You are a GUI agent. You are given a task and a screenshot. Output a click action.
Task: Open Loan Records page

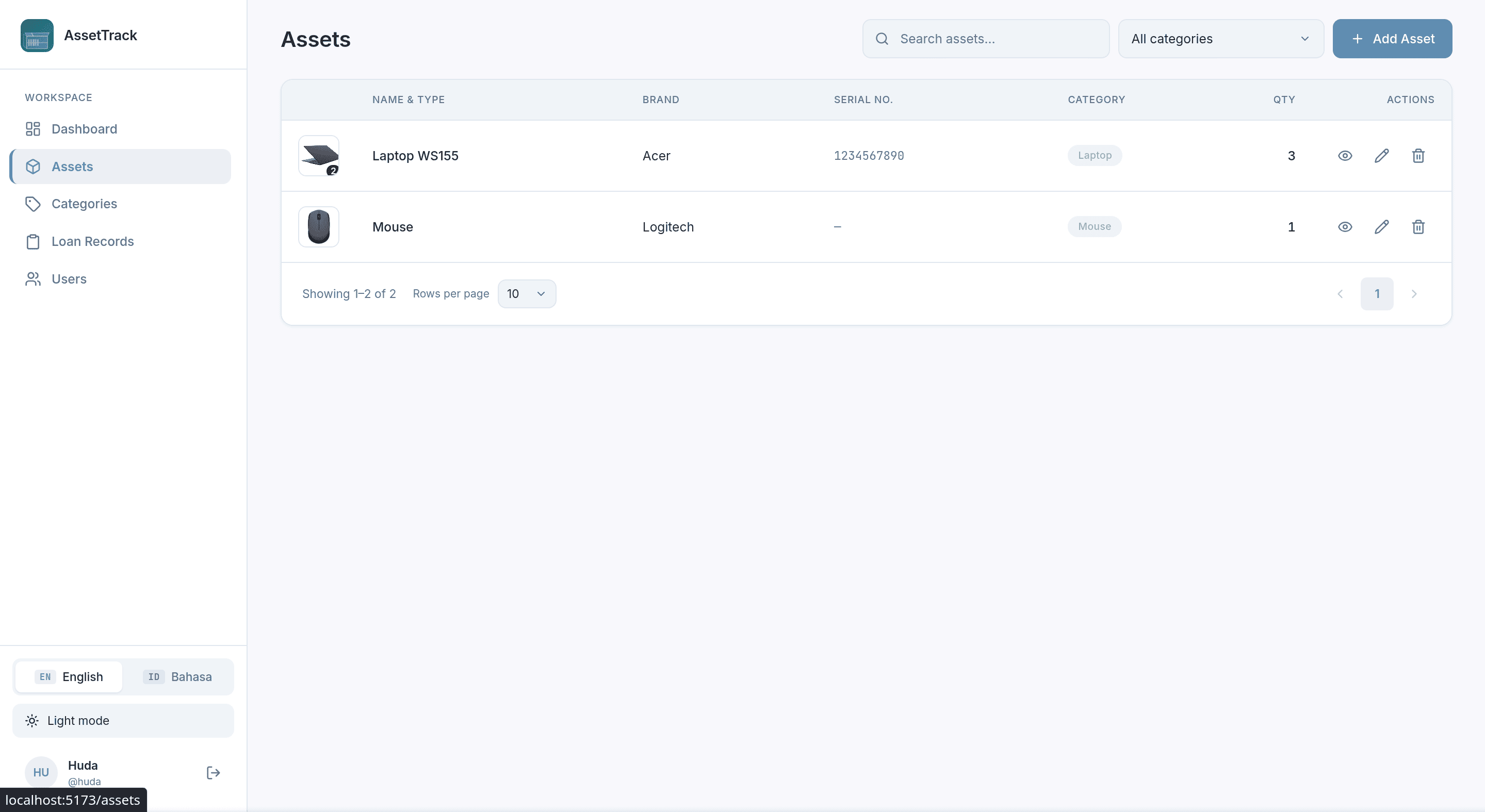pyautogui.click(x=121, y=241)
